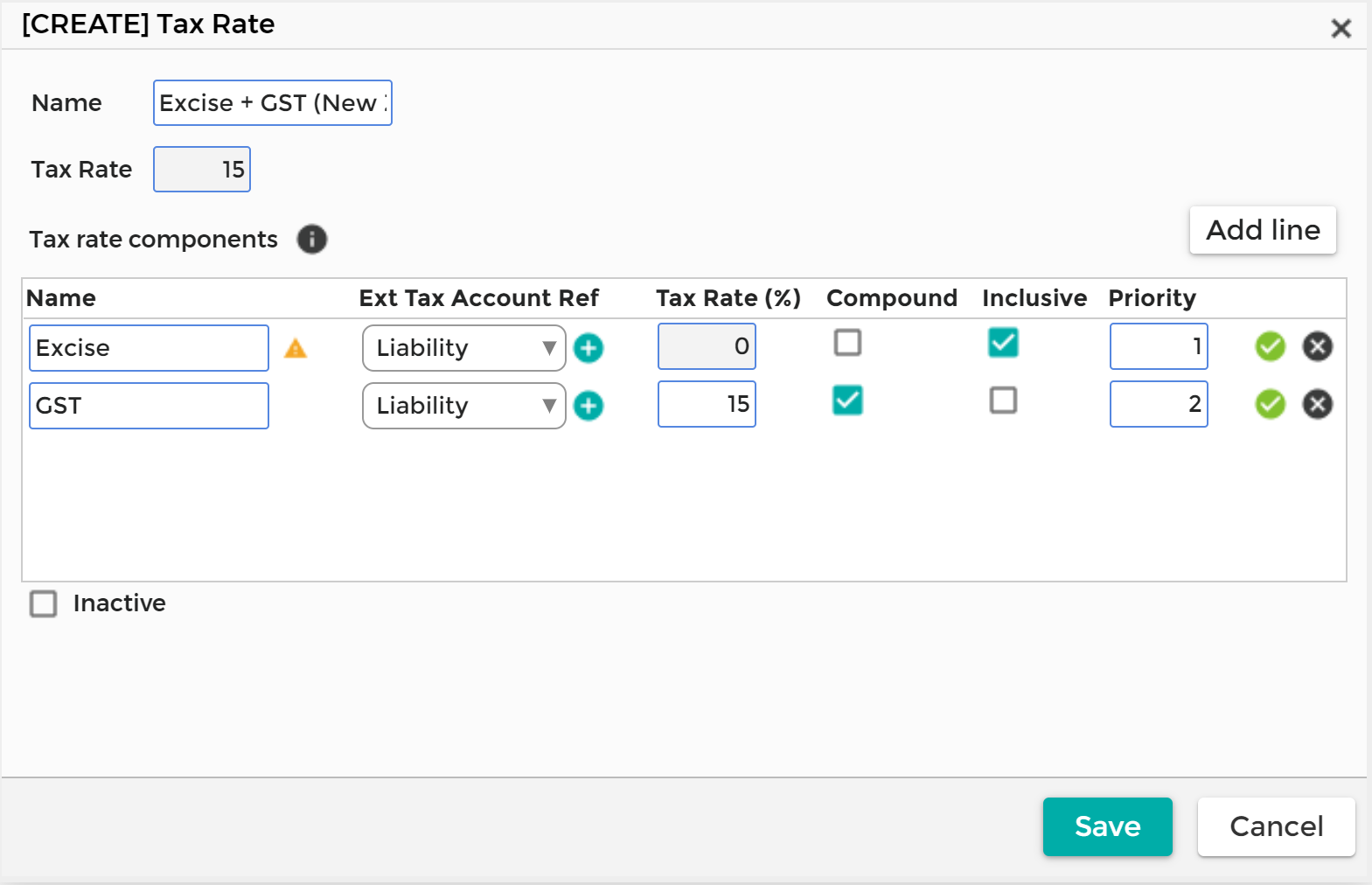The image size is (1372, 885).
Task: Click the warning triangle next to Excise
Action: [x=296, y=348]
